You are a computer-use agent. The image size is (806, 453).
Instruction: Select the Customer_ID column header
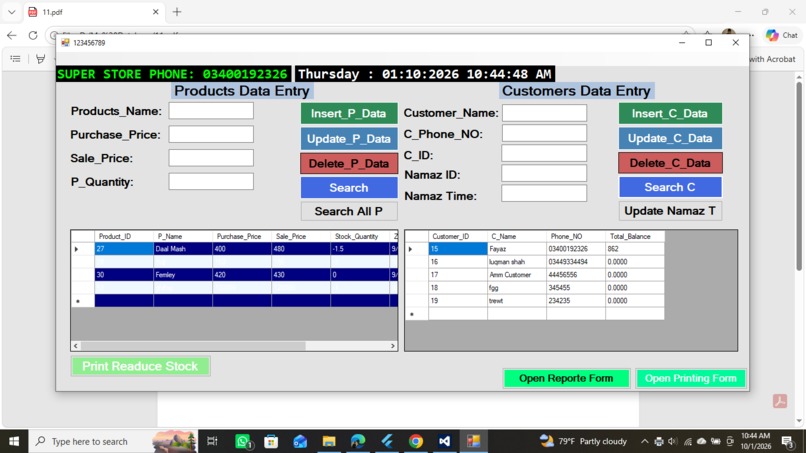(x=457, y=237)
